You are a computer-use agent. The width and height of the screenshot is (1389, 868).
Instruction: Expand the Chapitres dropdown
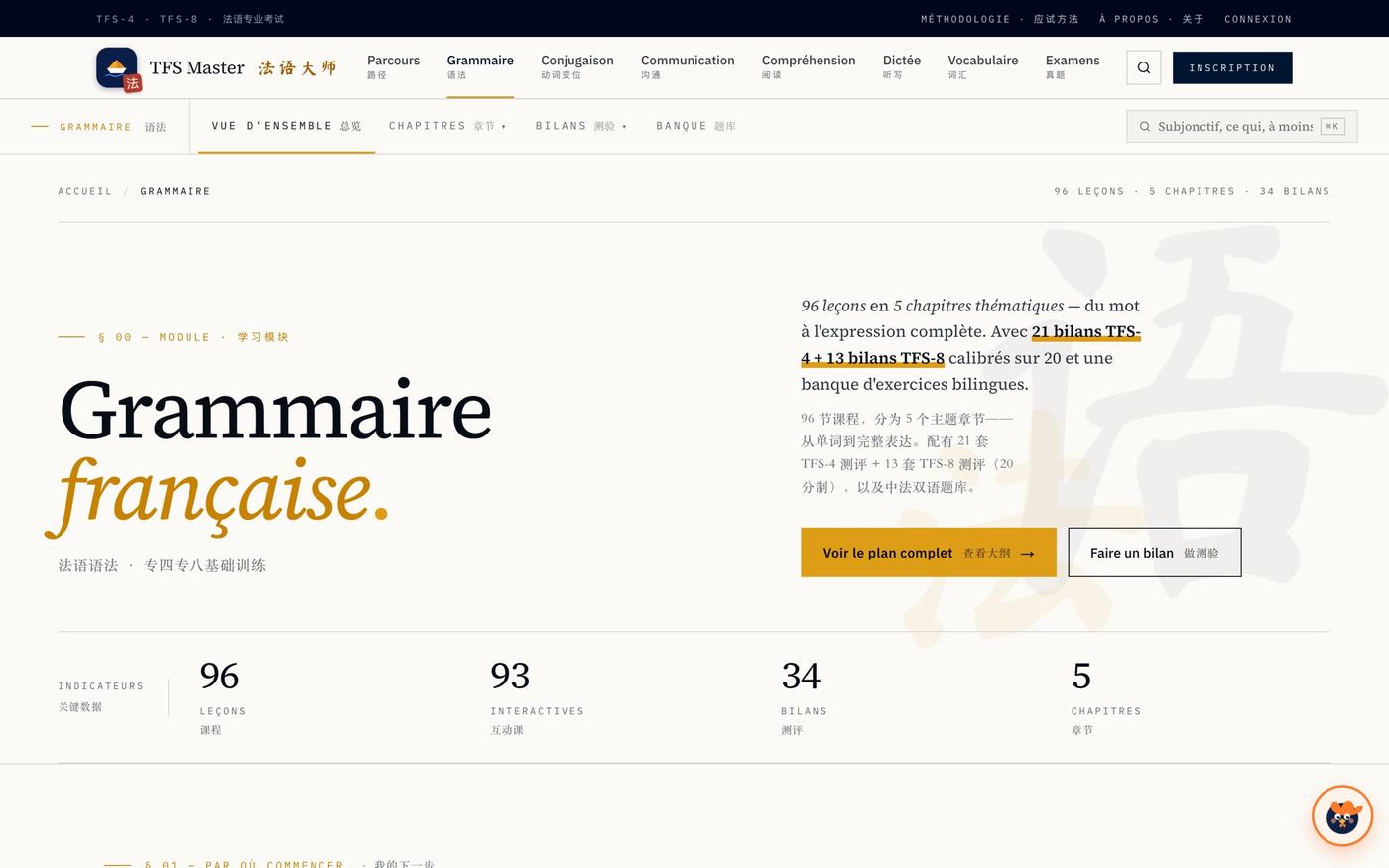point(447,126)
